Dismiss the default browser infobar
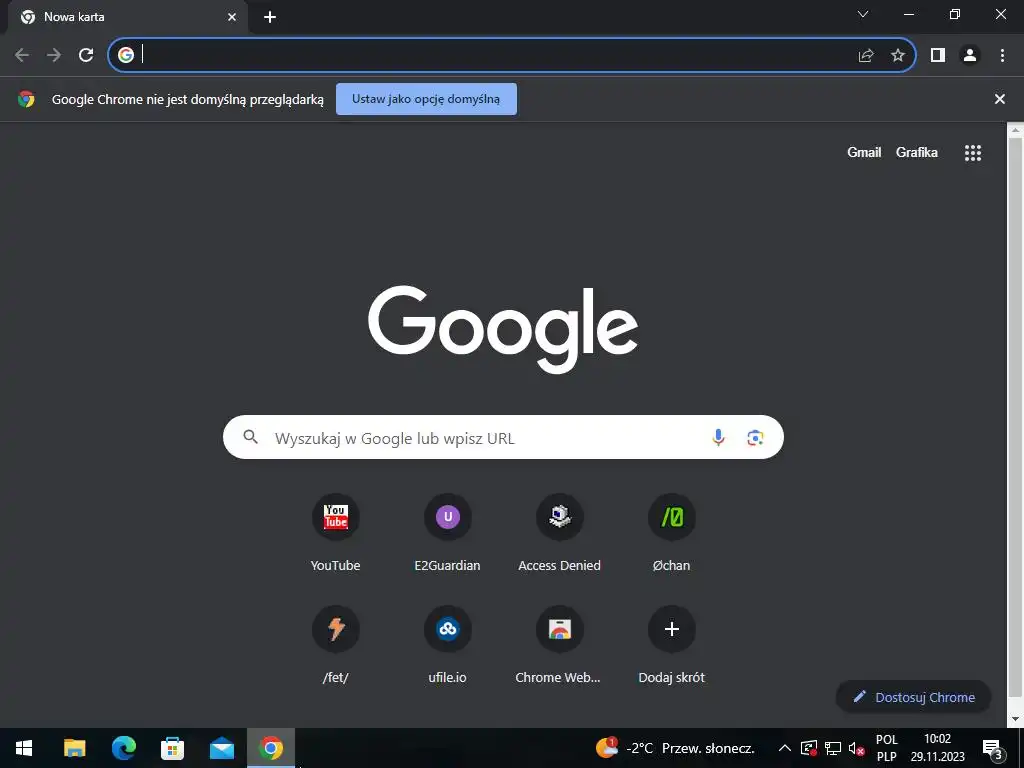The width and height of the screenshot is (1024, 768). click(999, 99)
